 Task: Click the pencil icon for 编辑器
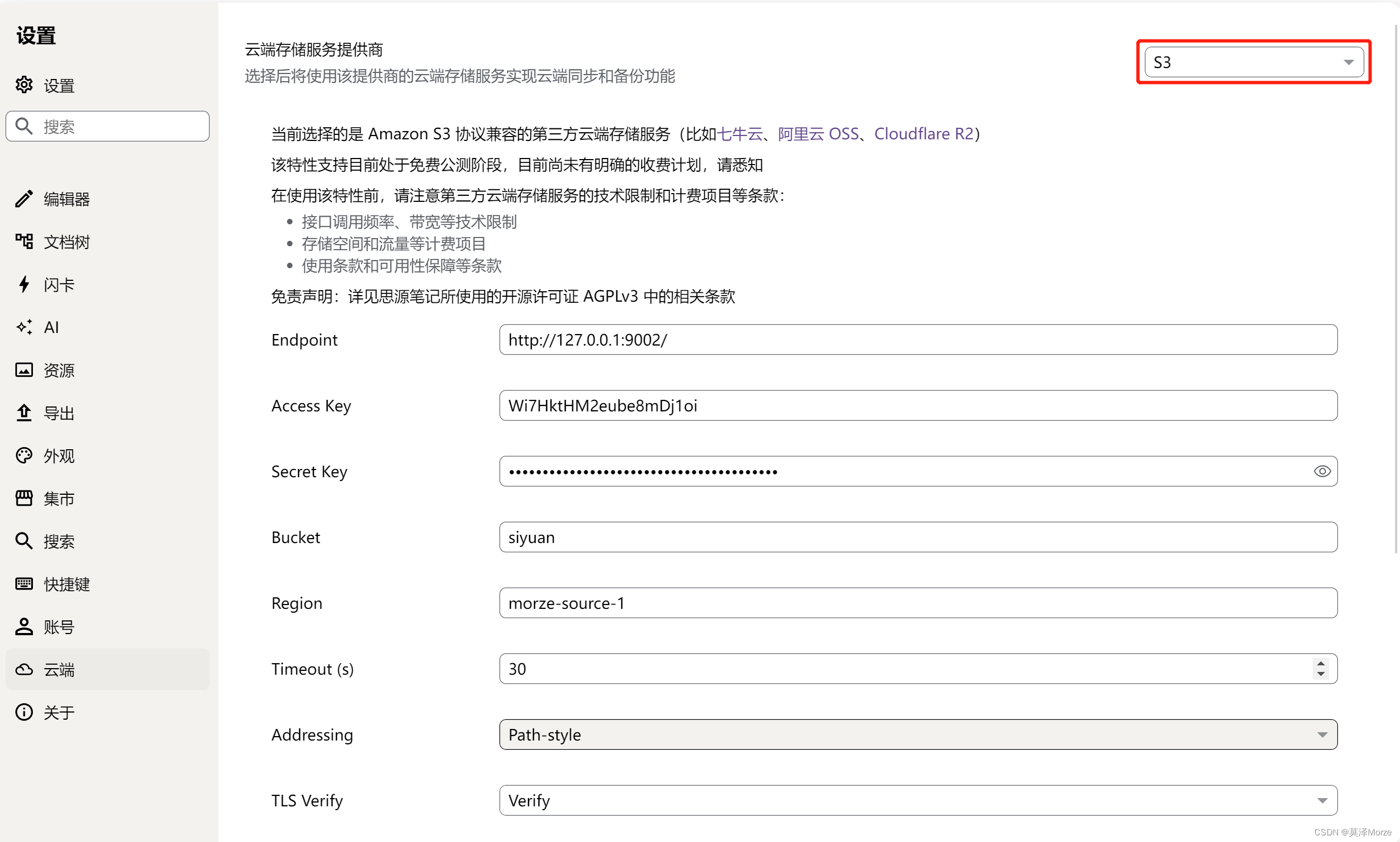[24, 199]
